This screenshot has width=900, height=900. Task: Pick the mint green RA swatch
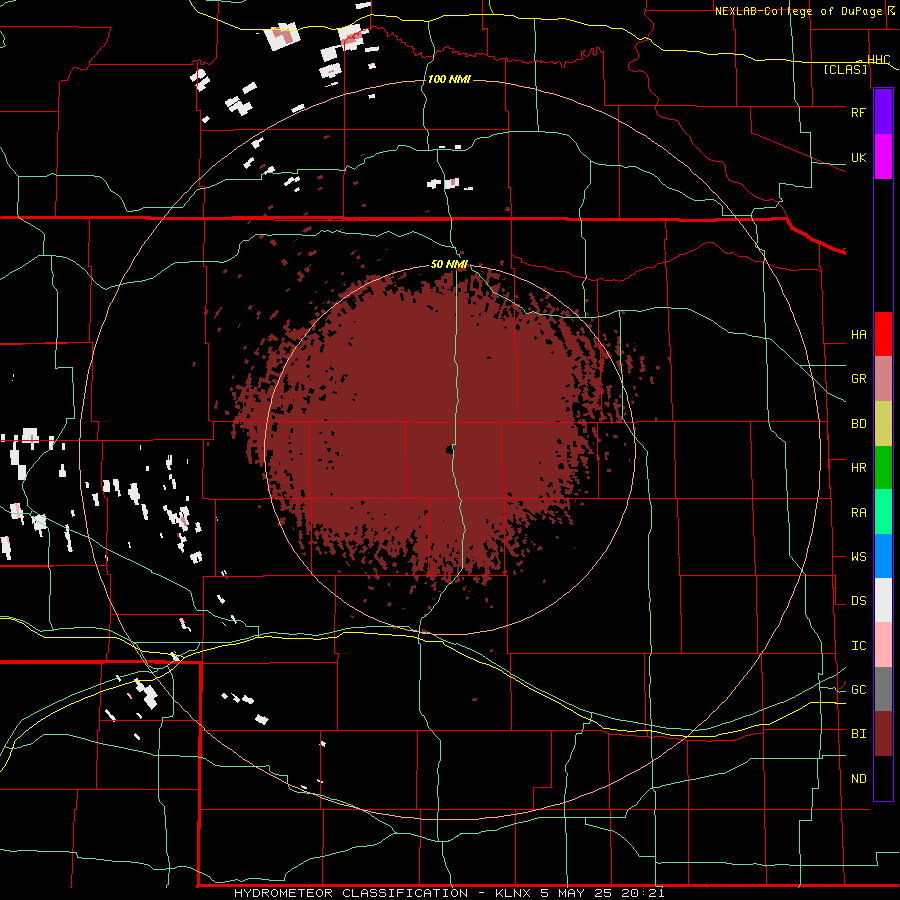point(883,512)
